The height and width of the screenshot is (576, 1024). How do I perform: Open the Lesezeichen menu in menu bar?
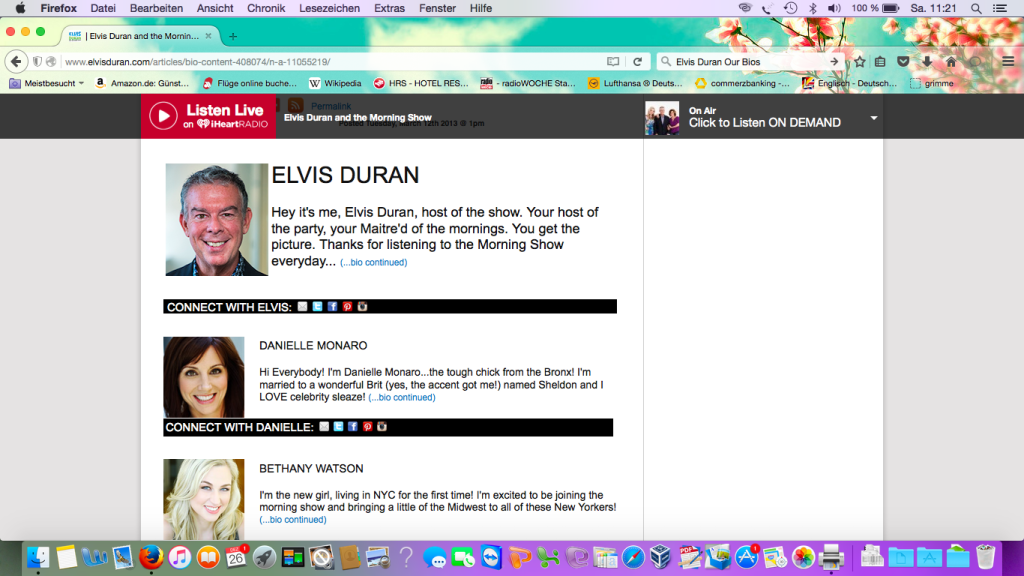pos(329,8)
